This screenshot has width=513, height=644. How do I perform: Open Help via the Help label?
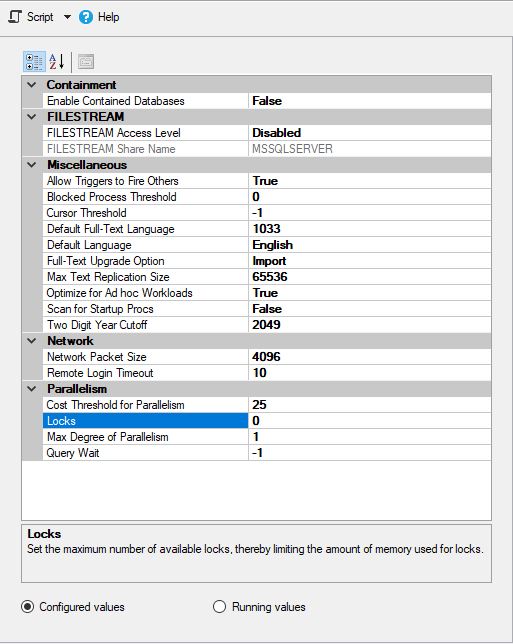(108, 17)
